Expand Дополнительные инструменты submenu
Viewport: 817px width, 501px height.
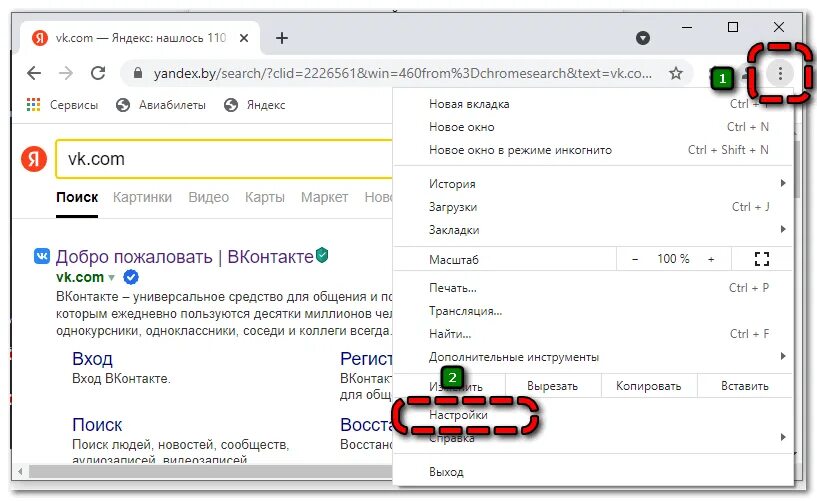(593, 357)
